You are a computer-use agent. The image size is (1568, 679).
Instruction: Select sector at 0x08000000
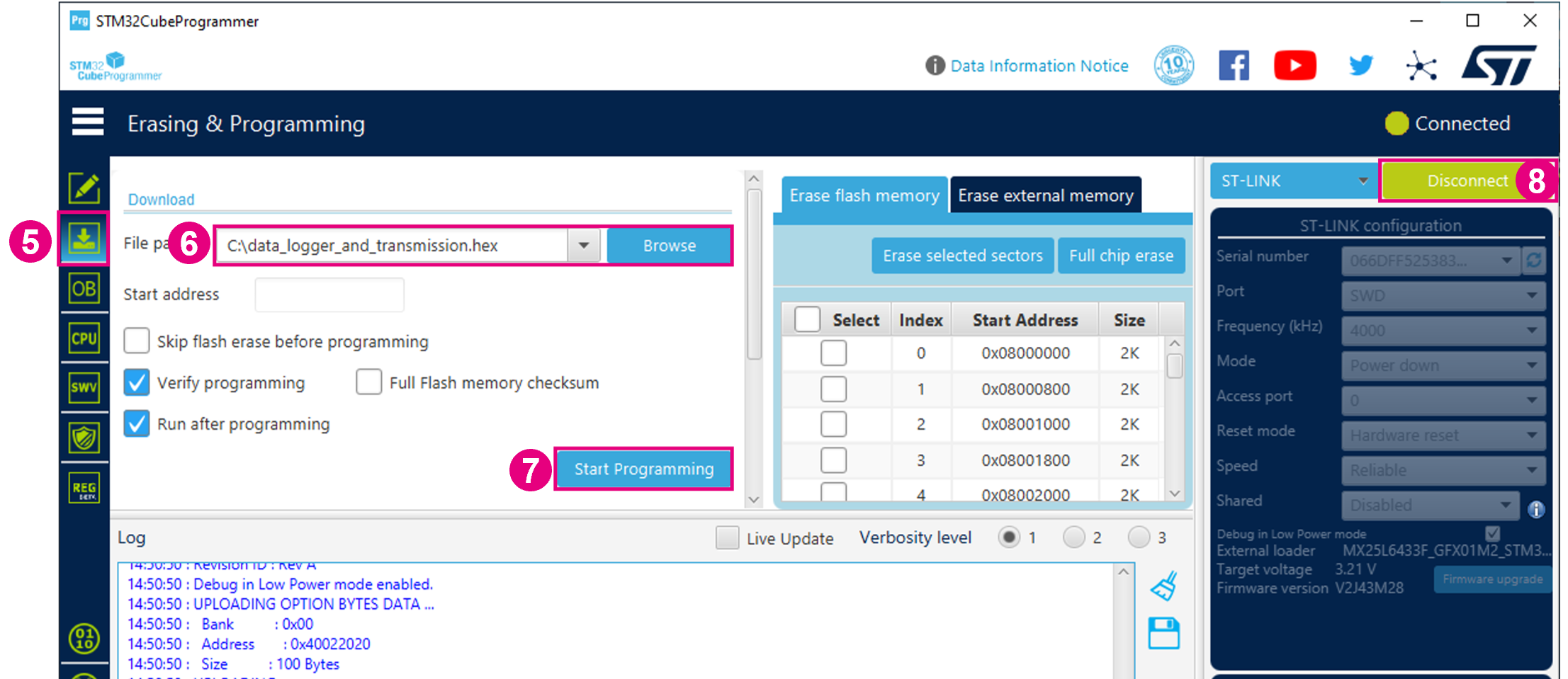pos(833,353)
